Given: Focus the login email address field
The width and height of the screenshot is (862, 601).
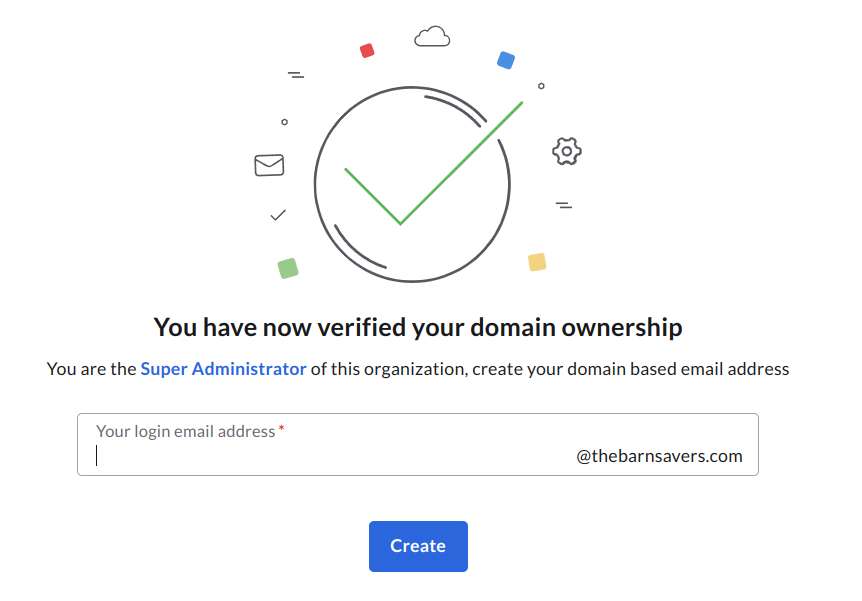Looking at the screenshot, I should (x=418, y=444).
